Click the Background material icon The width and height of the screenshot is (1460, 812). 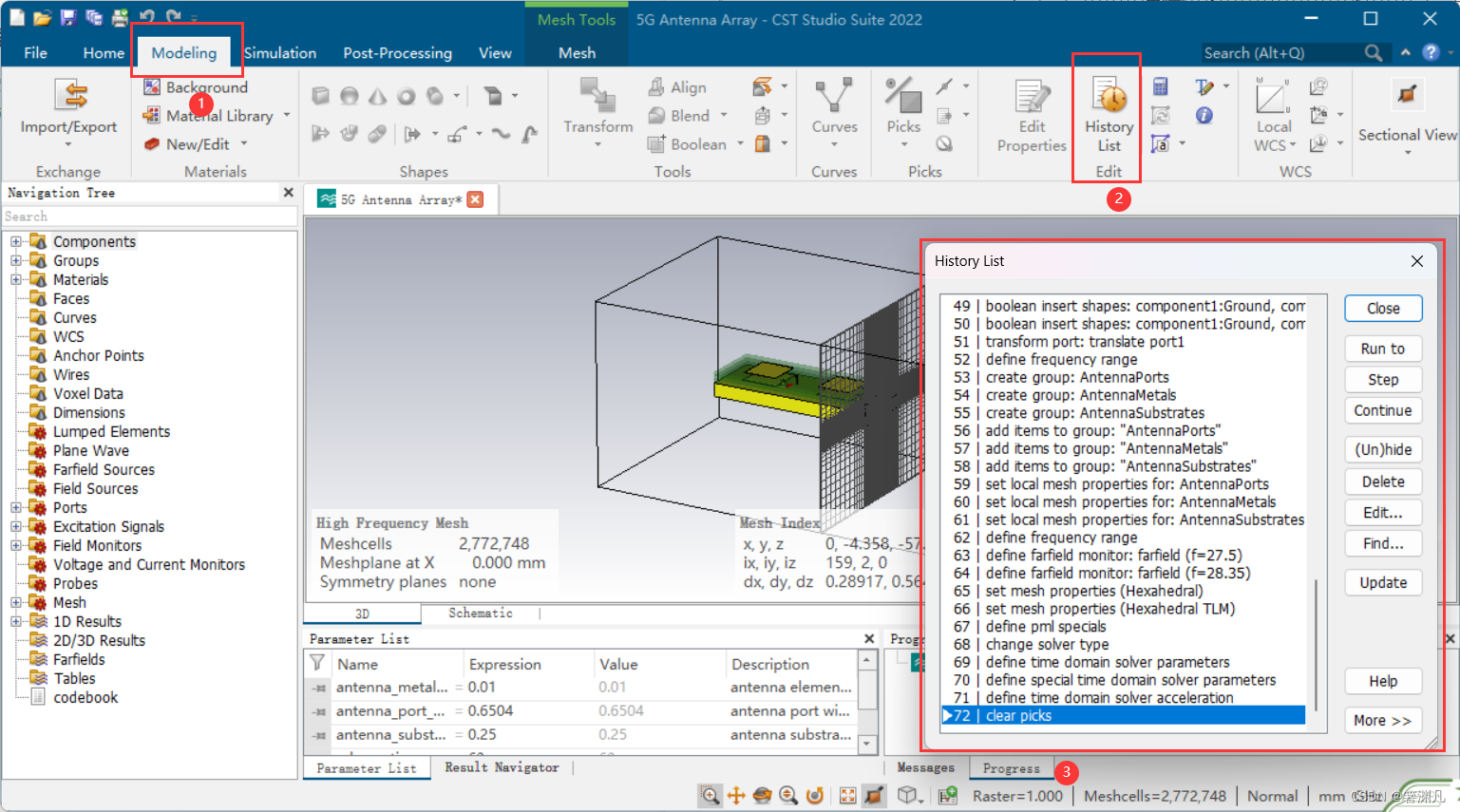pos(151,87)
